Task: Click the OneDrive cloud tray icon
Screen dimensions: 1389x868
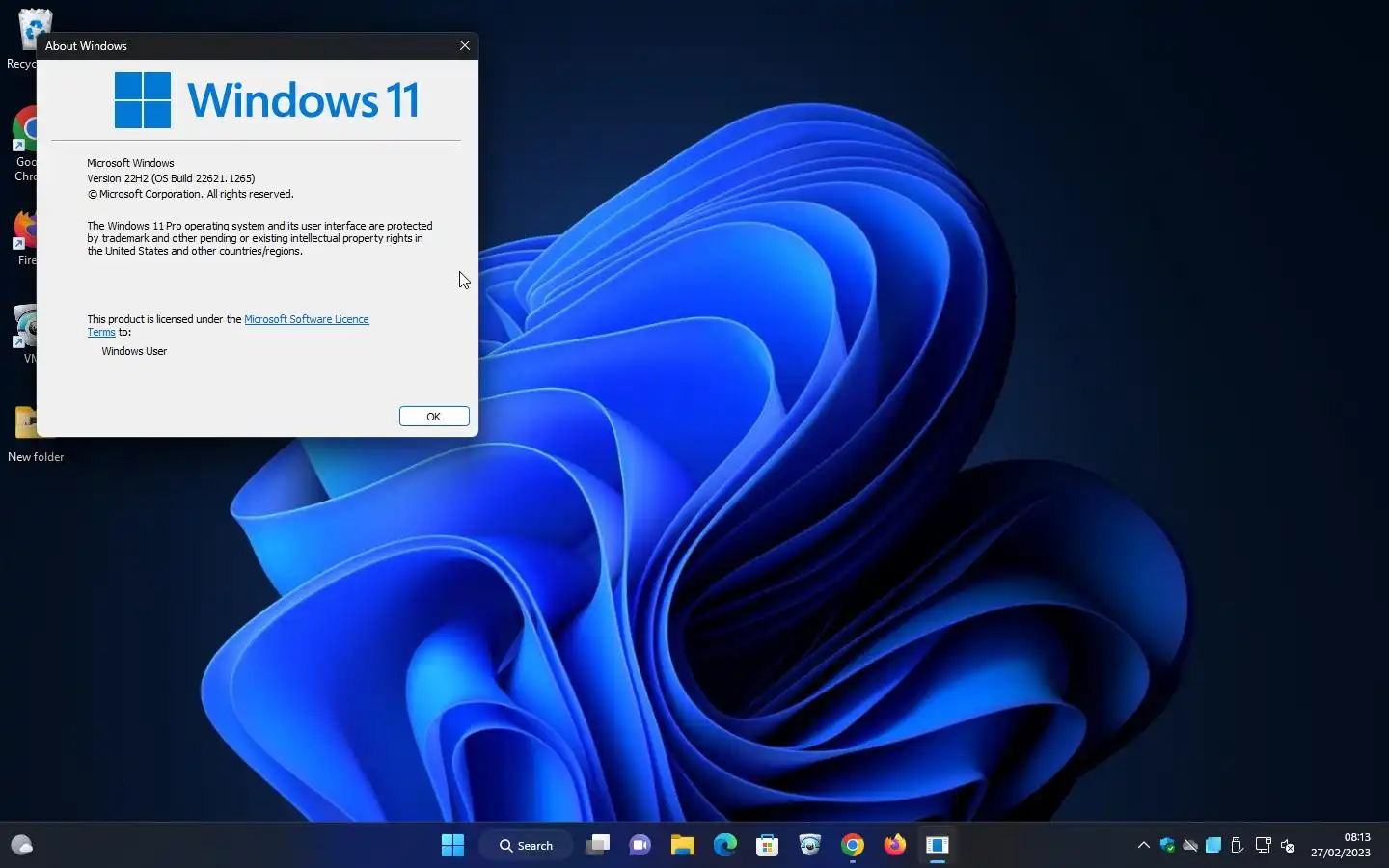Action: 1190,846
